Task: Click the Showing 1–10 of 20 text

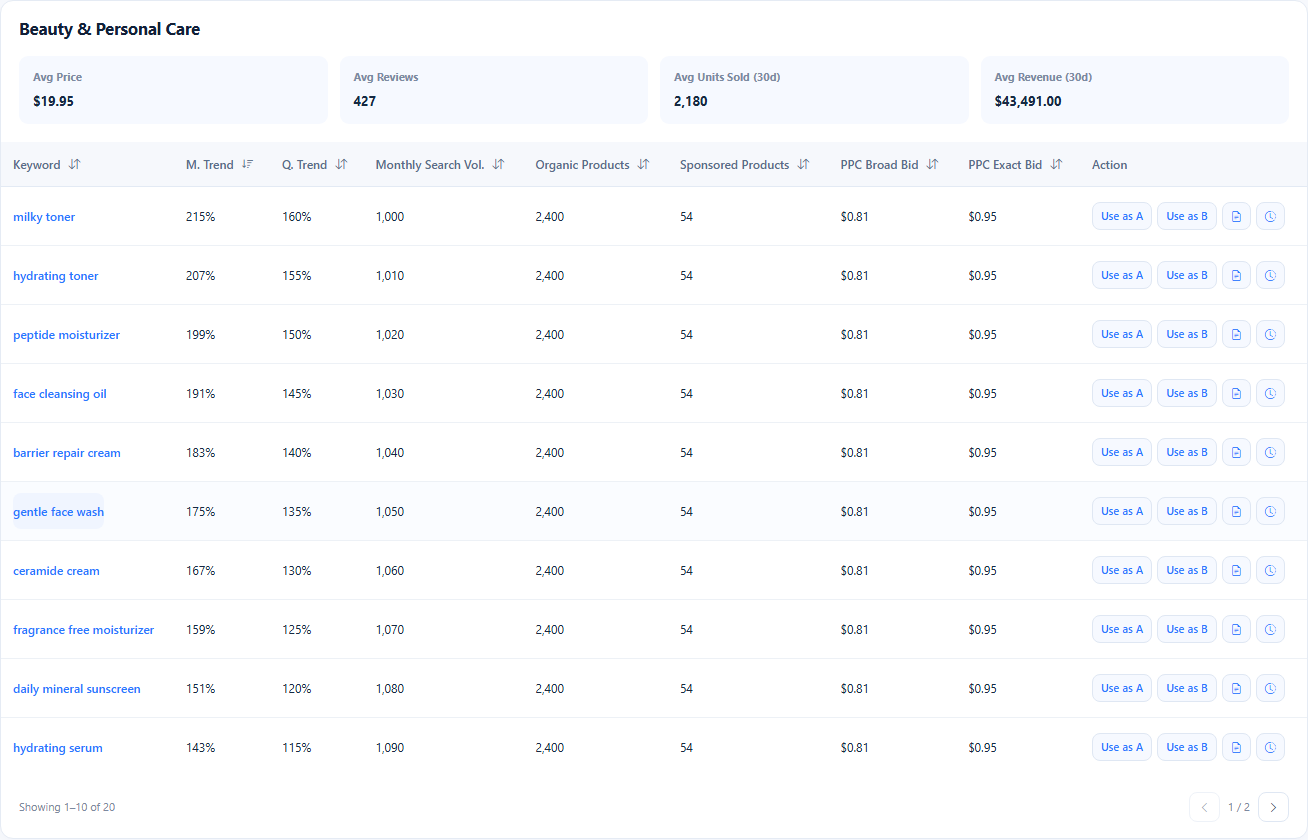Action: pos(67,807)
